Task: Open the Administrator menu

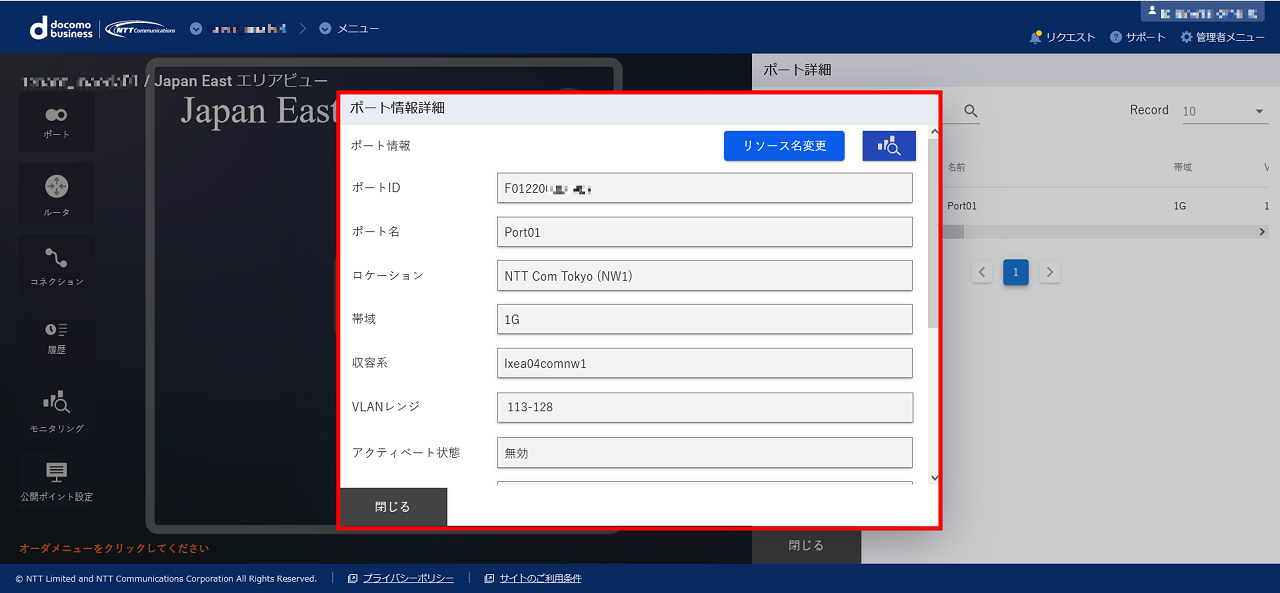Action: coord(1222,37)
